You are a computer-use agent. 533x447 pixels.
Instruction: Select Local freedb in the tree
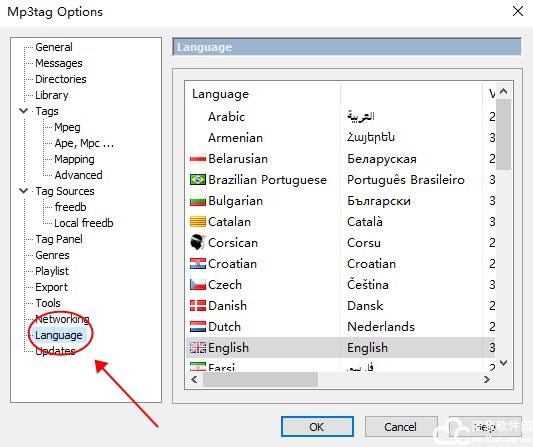pos(84,223)
